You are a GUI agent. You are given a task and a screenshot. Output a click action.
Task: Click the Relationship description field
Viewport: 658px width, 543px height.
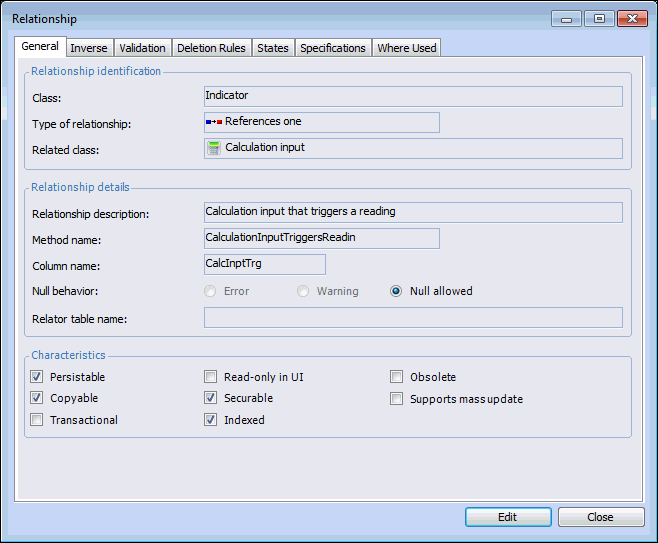pos(412,212)
